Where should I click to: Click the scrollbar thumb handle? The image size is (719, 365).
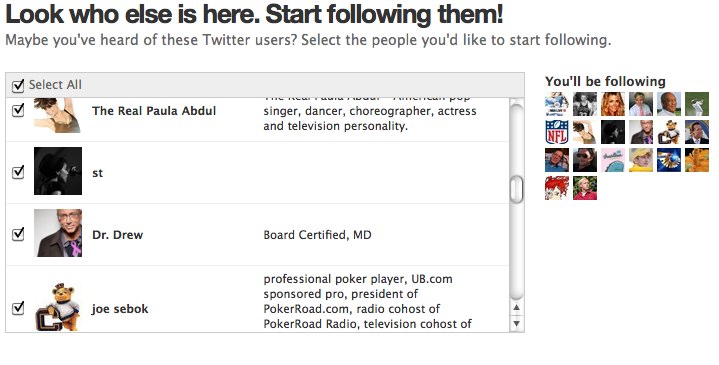pos(517,189)
